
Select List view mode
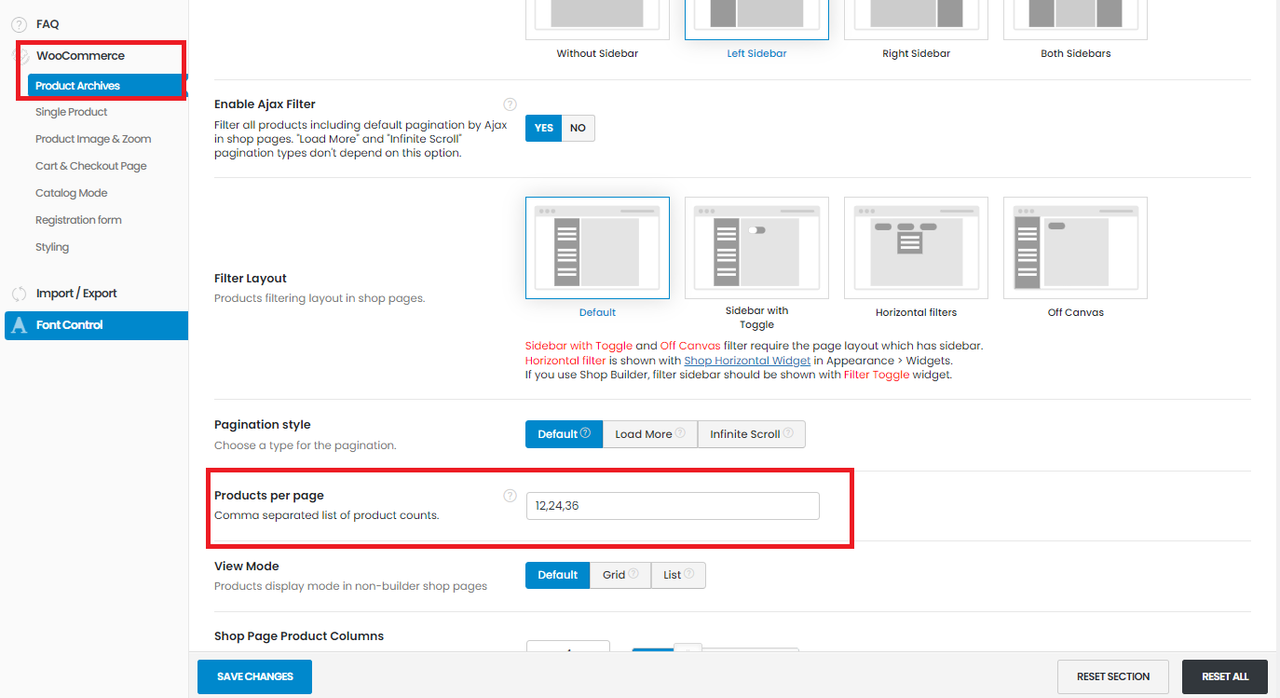pyautogui.click(x=678, y=575)
